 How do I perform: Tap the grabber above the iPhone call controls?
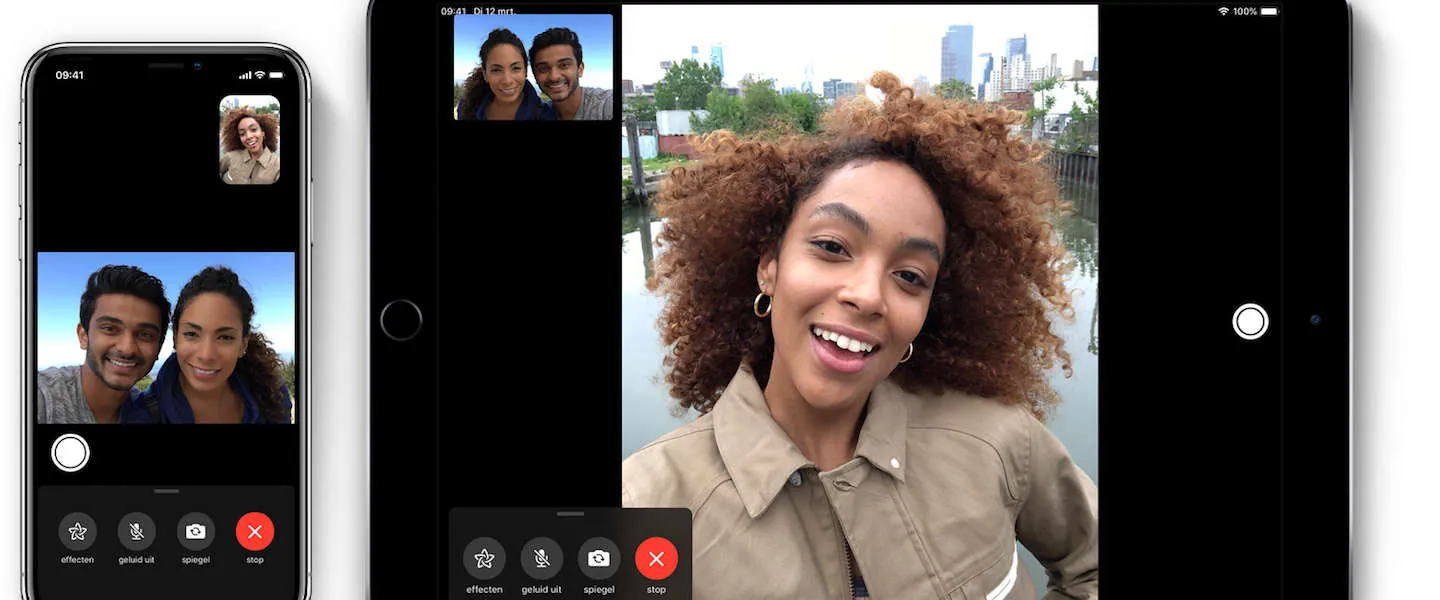(165, 491)
